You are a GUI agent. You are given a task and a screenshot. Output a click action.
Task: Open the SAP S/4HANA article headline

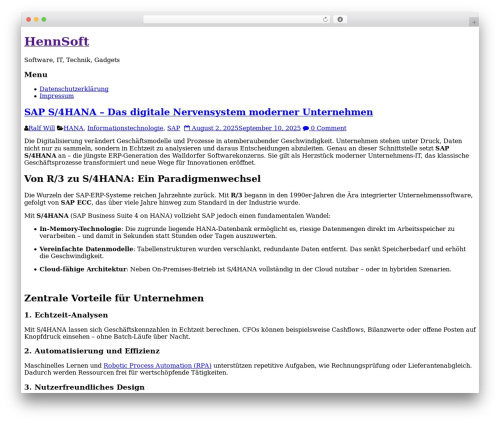coord(198,112)
